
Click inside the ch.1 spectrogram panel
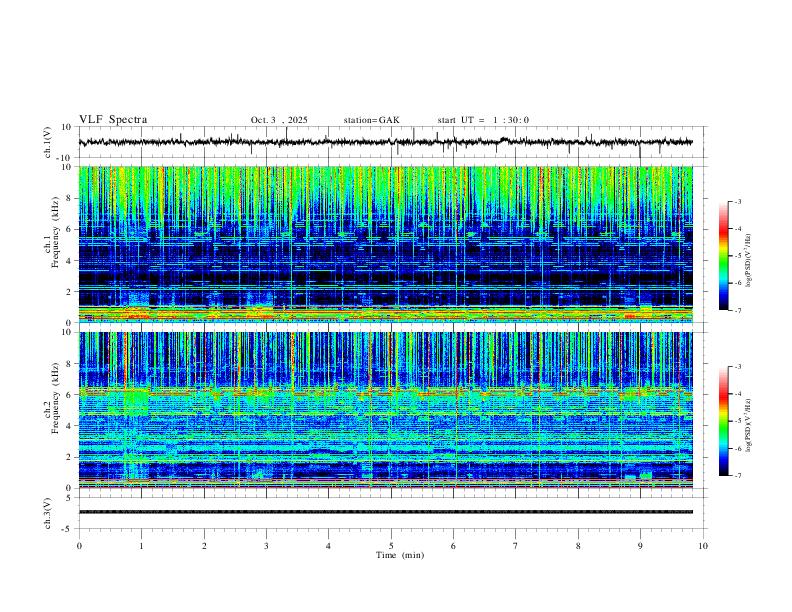click(x=385, y=244)
